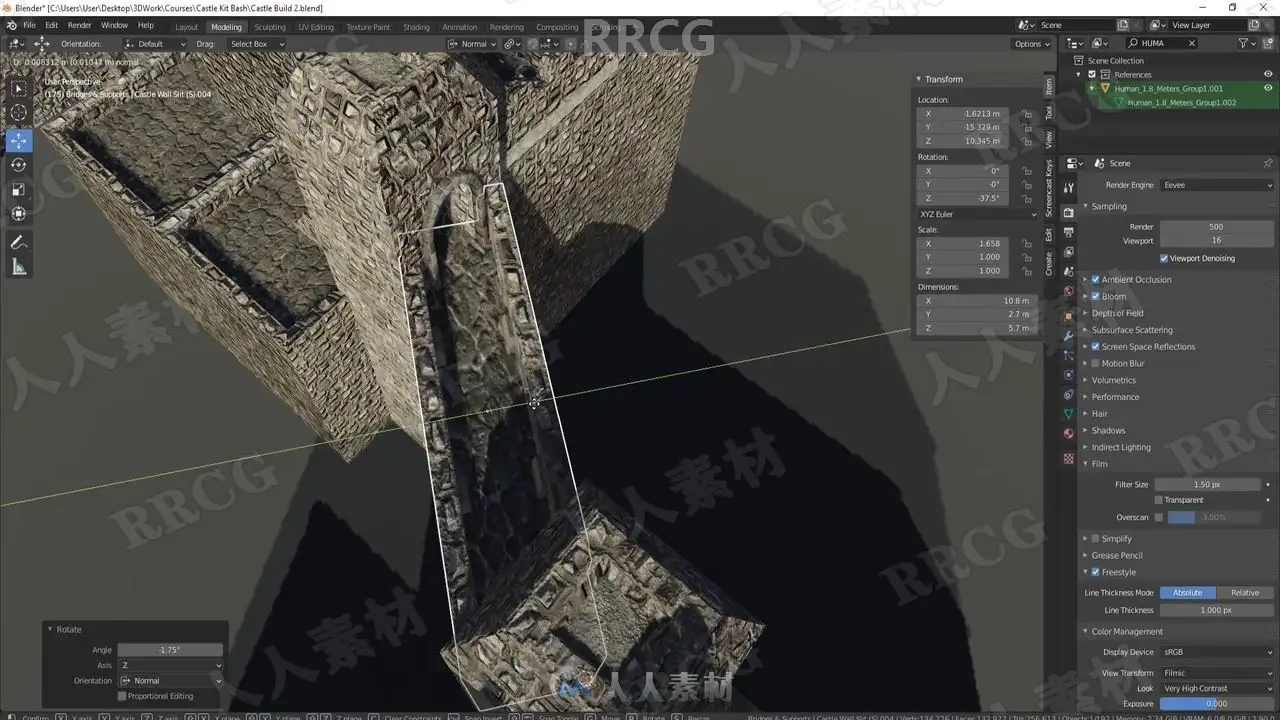Open viewport Options popover
Screen dimensions: 1280x720
coord(1032,44)
